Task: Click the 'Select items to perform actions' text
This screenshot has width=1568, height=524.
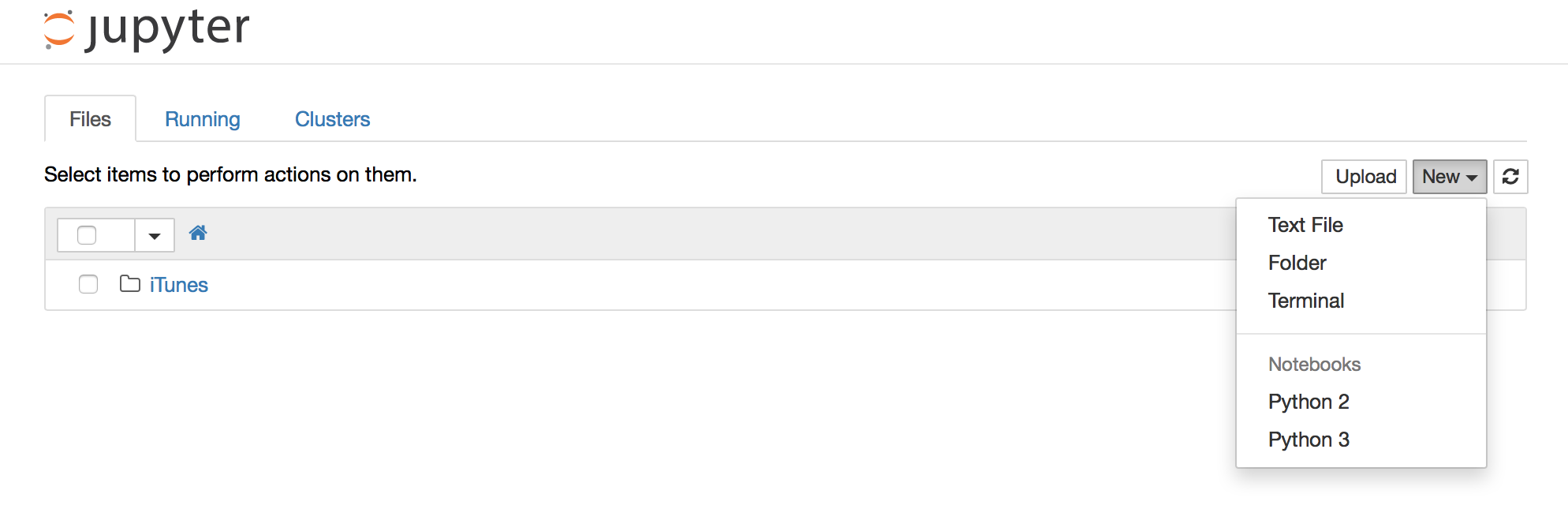Action: point(230,174)
